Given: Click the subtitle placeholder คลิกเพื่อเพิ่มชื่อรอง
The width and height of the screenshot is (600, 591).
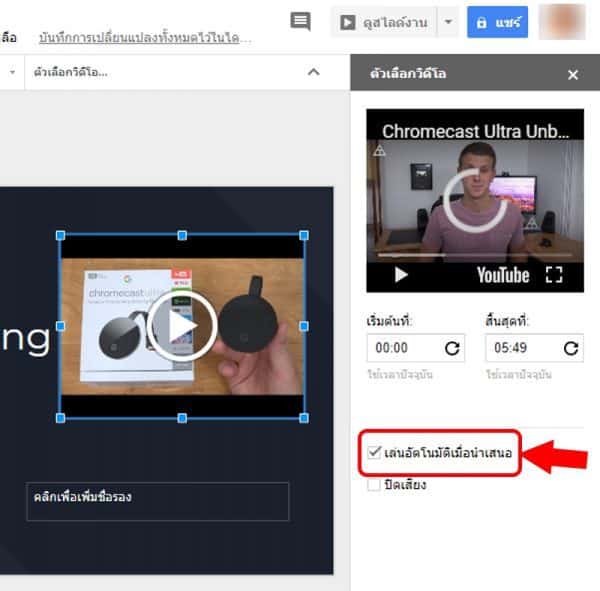Looking at the screenshot, I should pyautogui.click(x=157, y=501).
